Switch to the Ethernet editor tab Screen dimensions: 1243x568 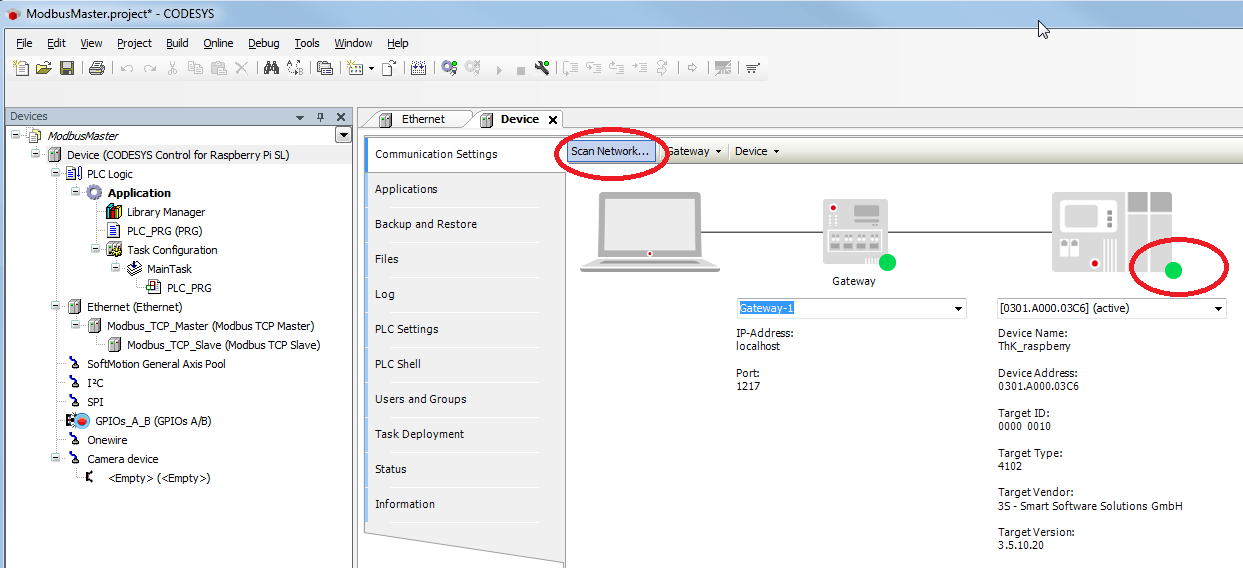(x=422, y=119)
